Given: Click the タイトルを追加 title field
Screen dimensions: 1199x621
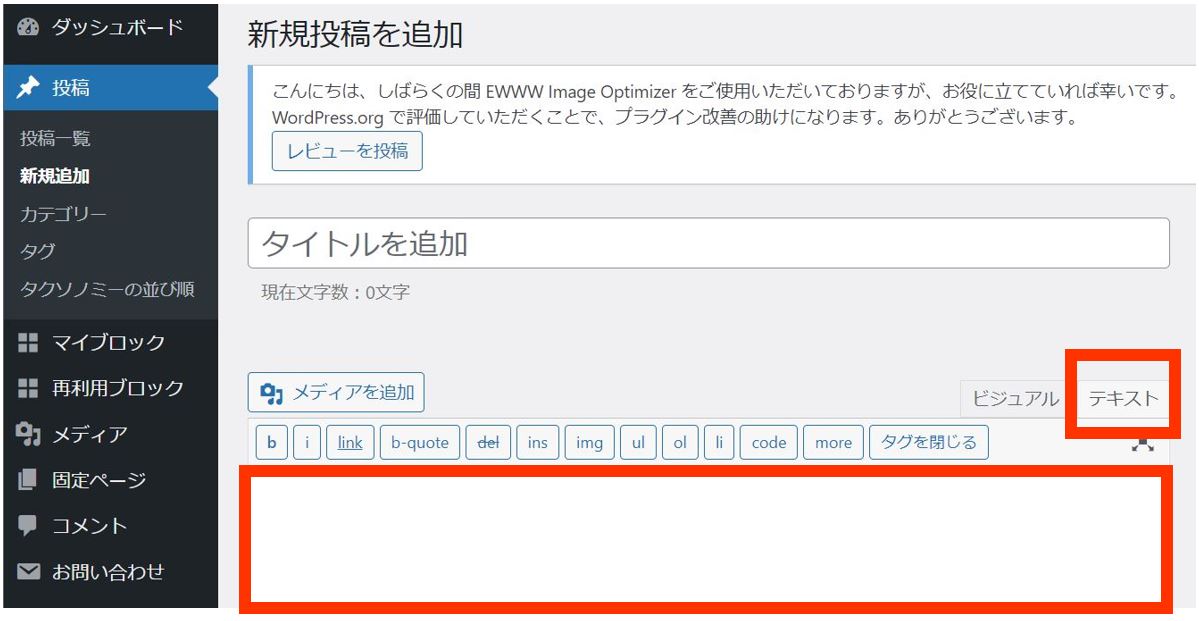Looking at the screenshot, I should click(x=708, y=243).
